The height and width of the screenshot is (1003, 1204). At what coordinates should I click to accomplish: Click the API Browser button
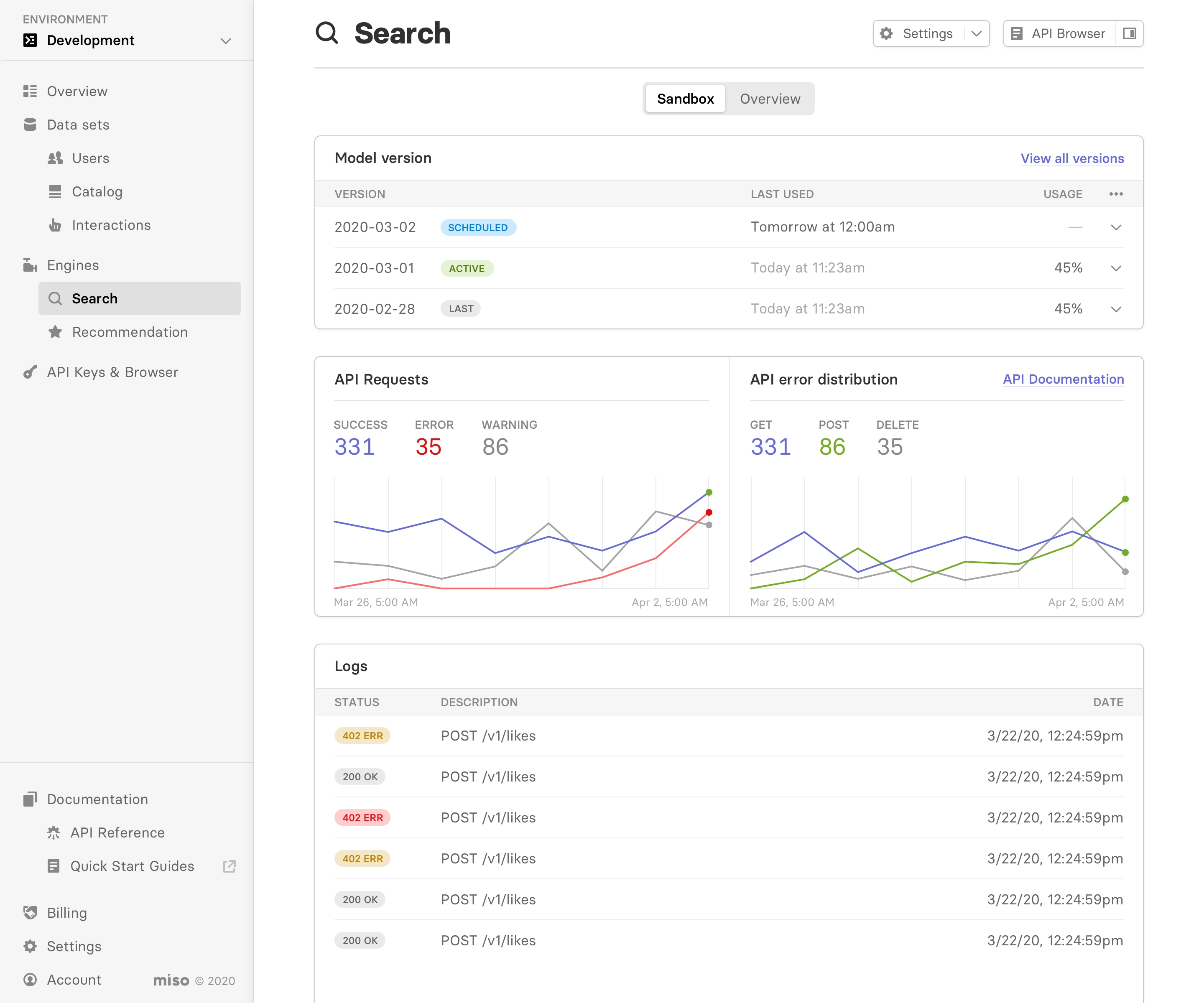point(1059,33)
